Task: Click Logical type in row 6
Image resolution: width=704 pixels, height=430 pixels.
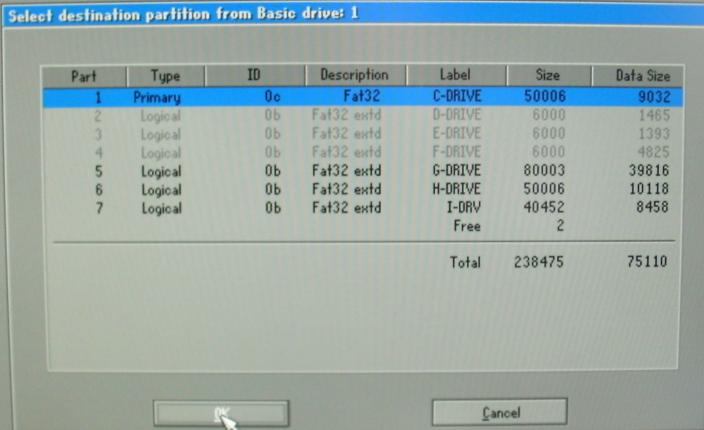Action: tap(162, 190)
